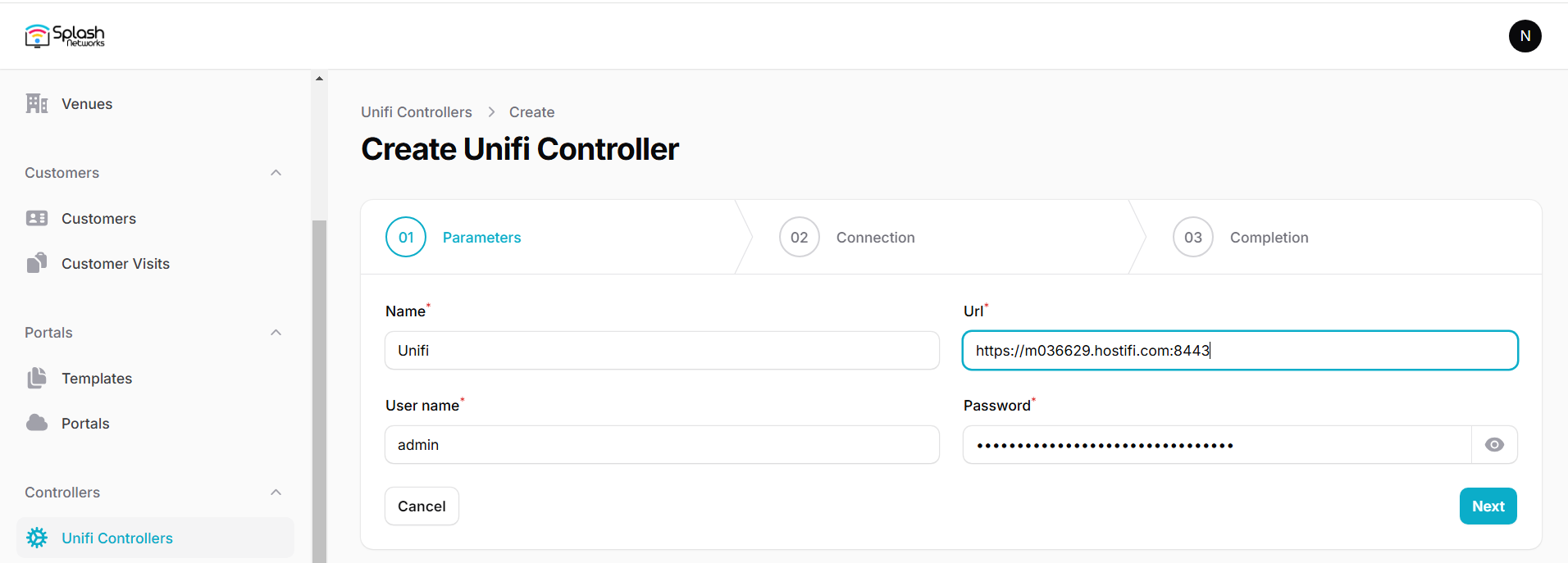Click the Customers ID card icon
This screenshot has width=1568, height=563.
tap(37, 218)
